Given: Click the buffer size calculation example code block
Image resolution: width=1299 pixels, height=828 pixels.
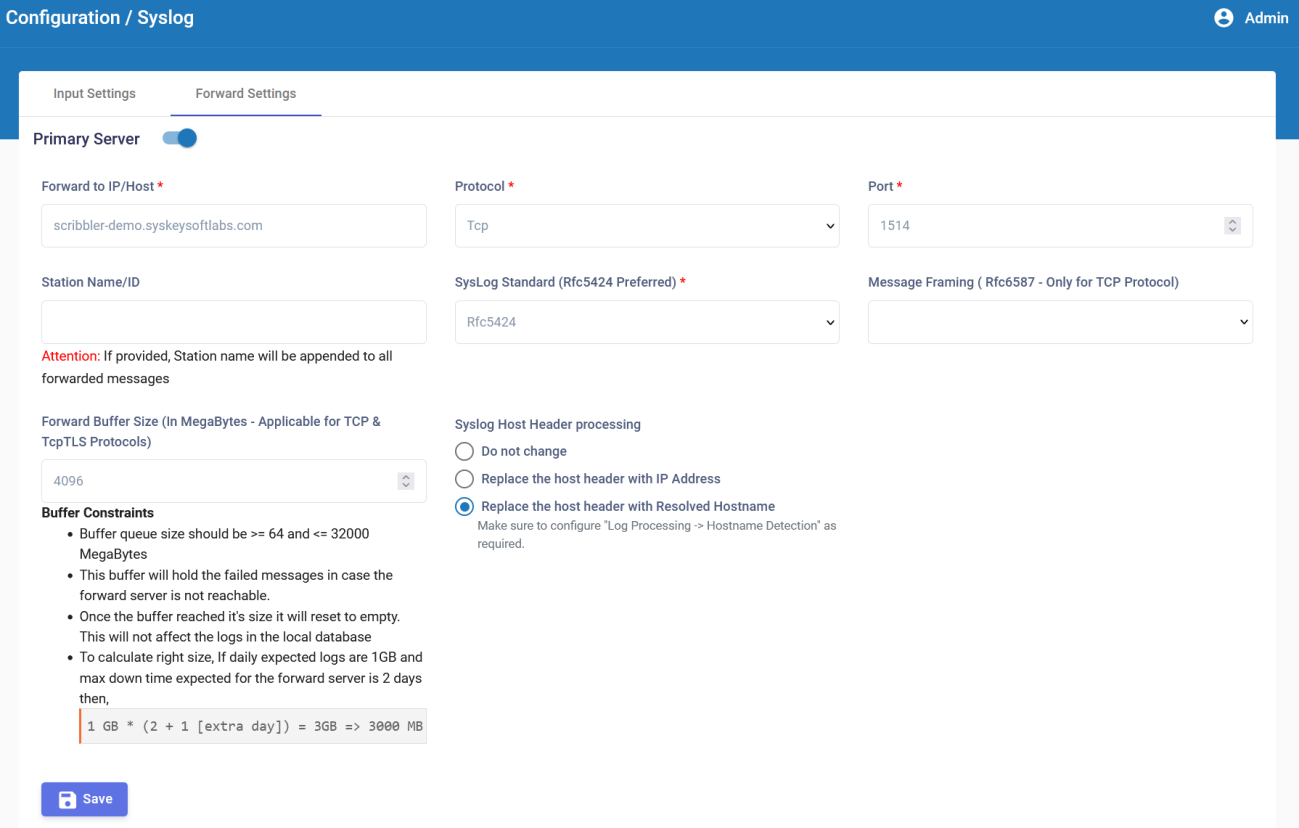Looking at the screenshot, I should point(254,726).
